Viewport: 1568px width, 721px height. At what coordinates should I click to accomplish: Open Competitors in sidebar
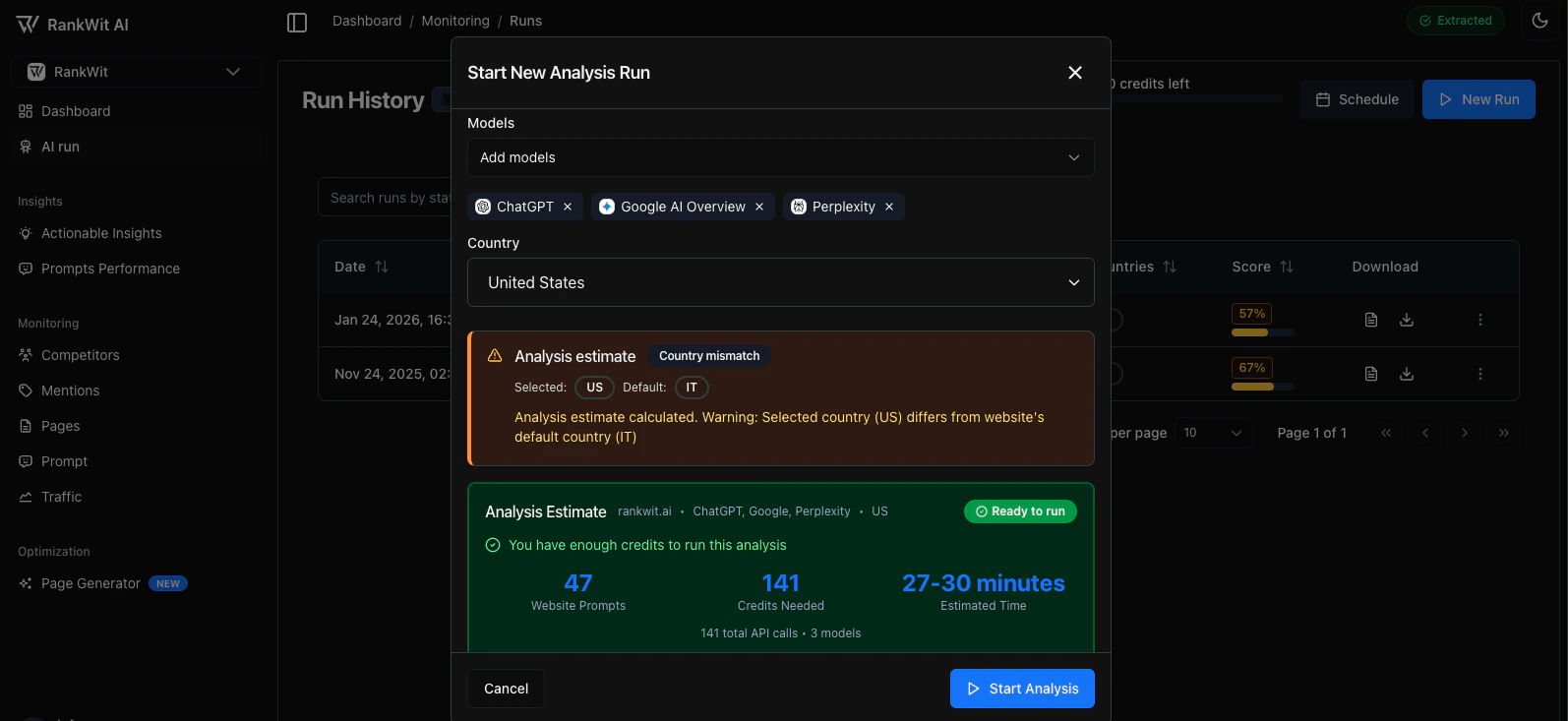135,355
